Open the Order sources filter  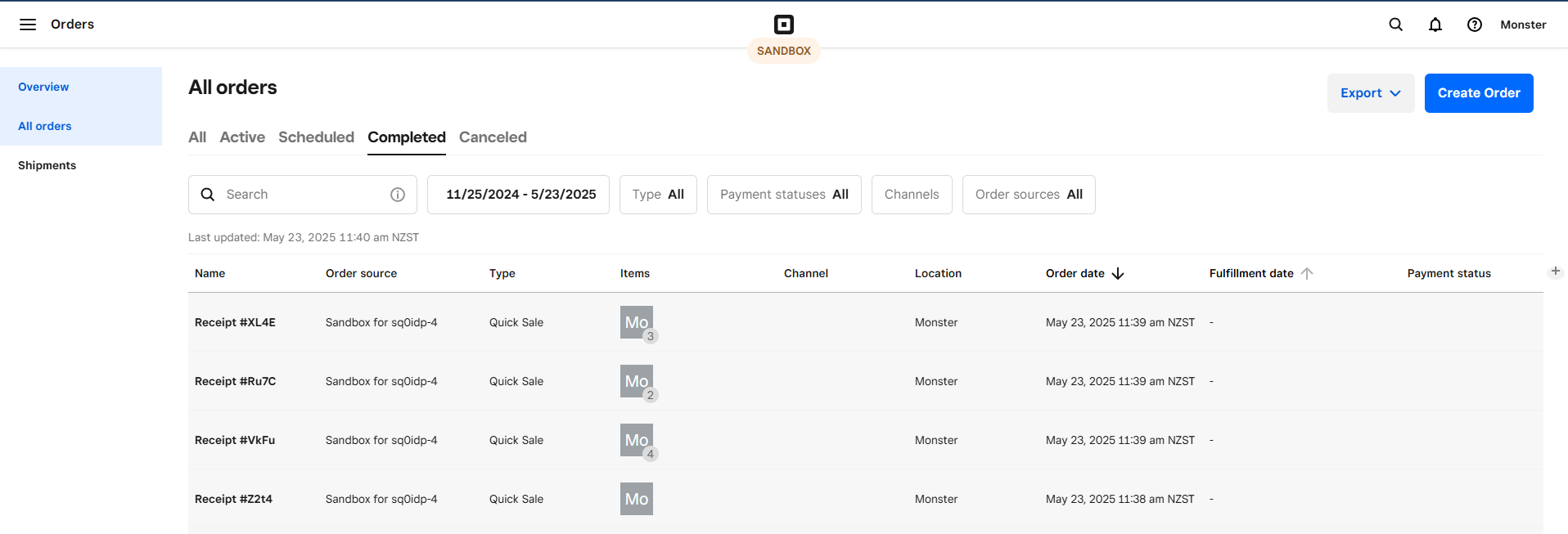[1029, 195]
